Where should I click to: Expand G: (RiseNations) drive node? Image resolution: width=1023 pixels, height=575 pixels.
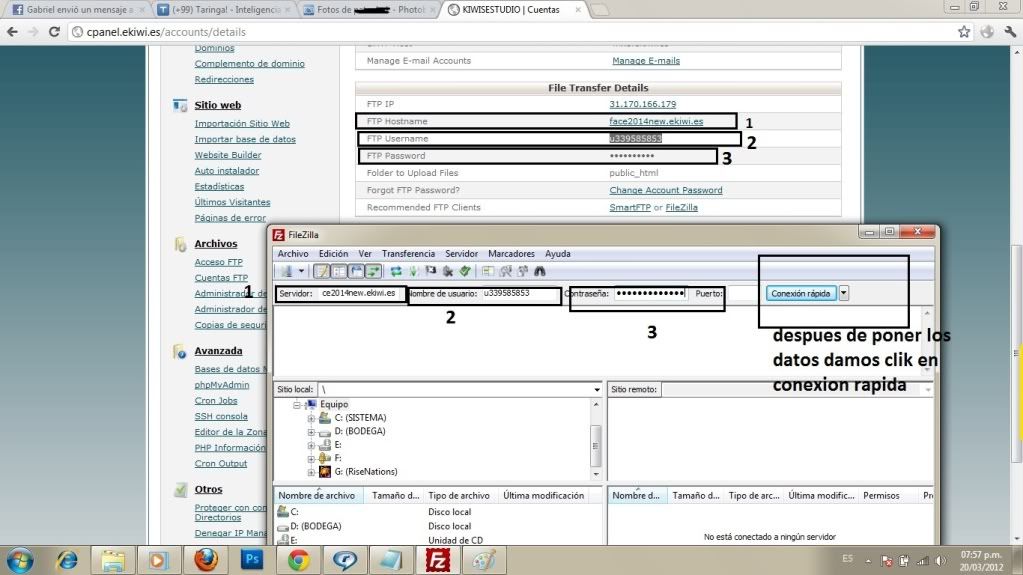point(311,472)
